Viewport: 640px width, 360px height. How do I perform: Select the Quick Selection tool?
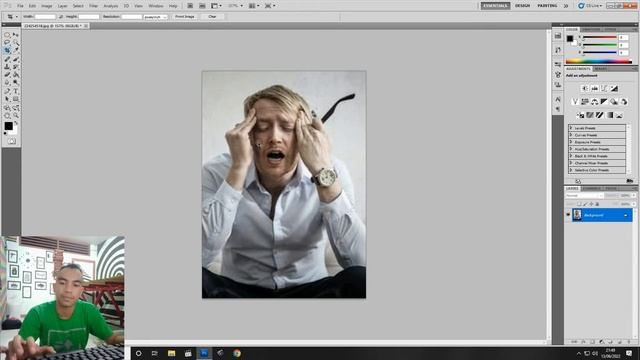point(16,42)
